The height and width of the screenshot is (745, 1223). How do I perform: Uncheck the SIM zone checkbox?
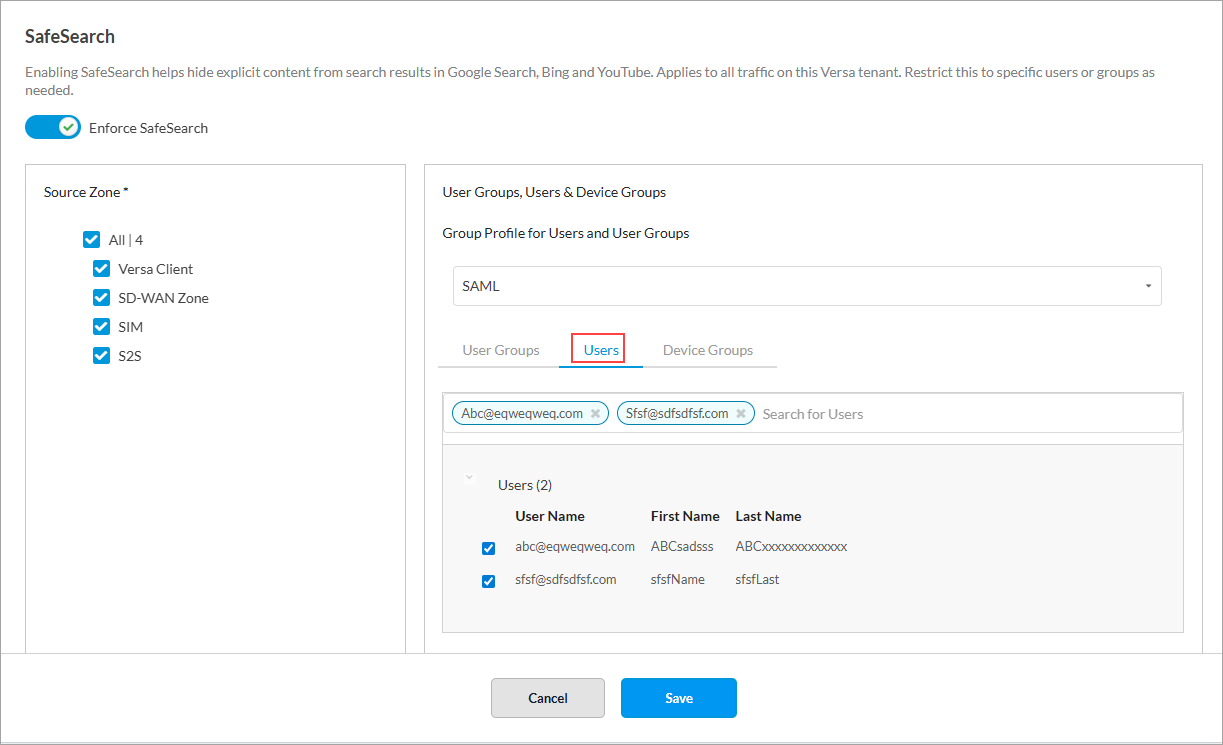point(101,327)
